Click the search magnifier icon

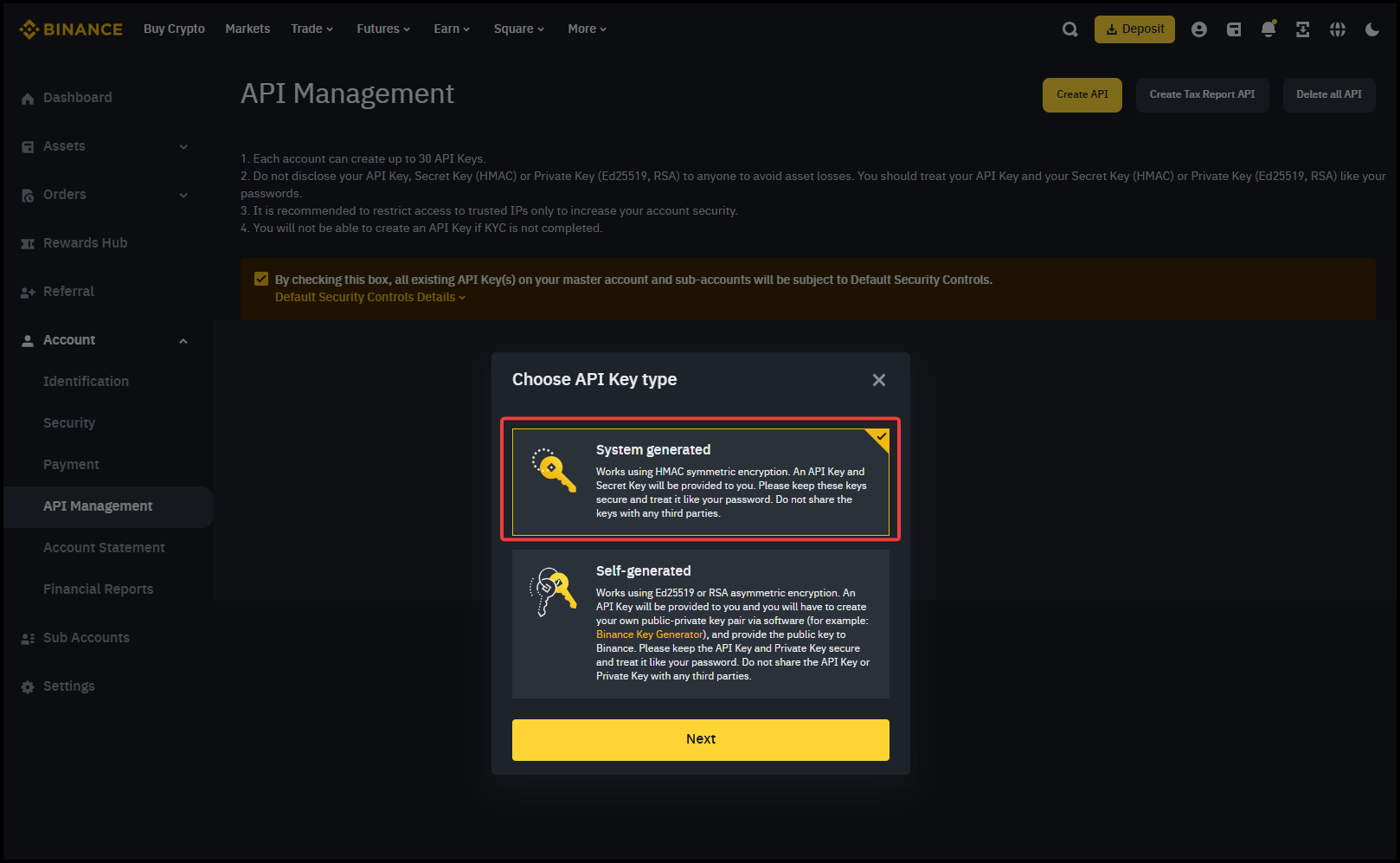pos(1070,29)
